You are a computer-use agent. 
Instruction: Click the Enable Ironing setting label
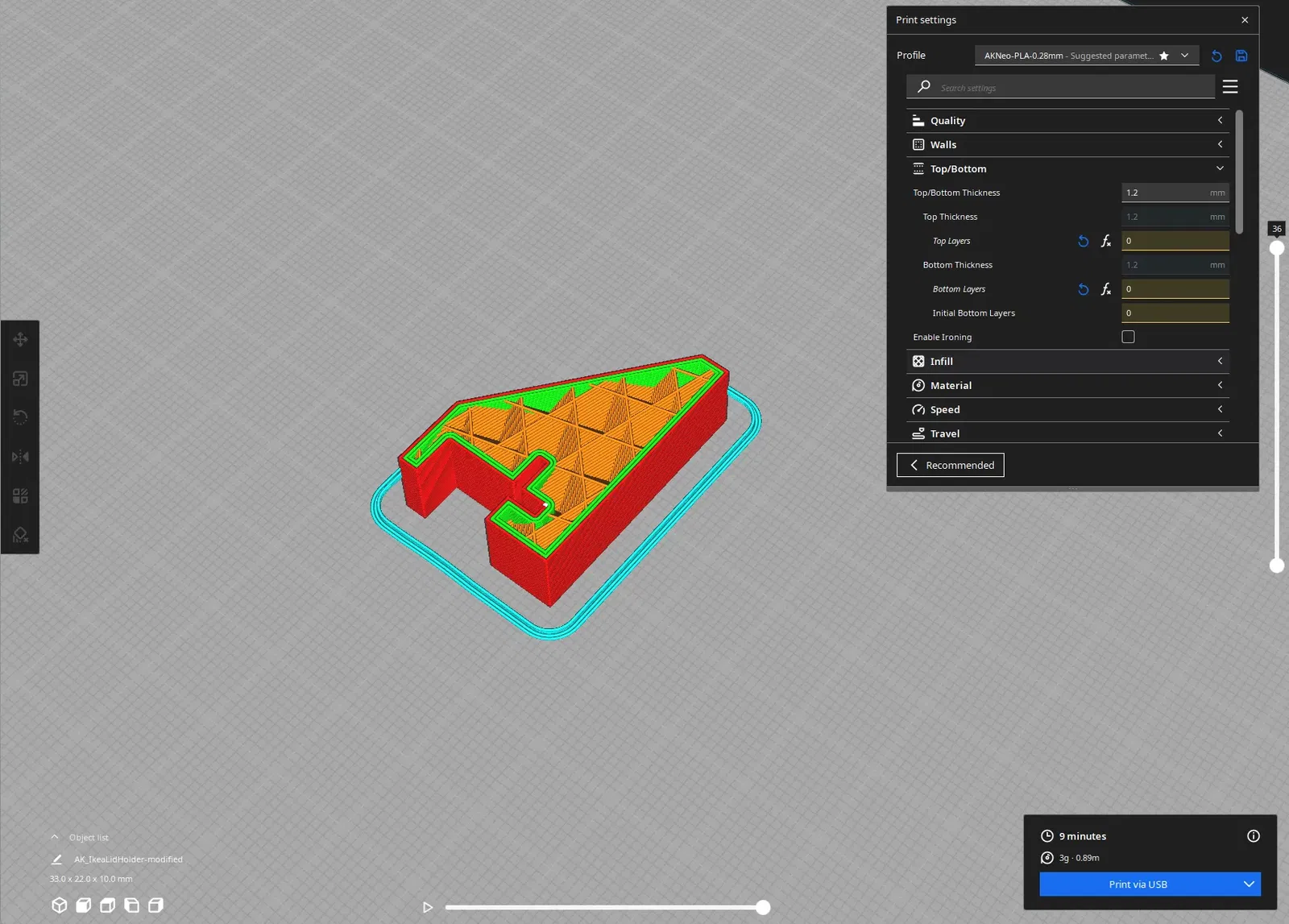[x=943, y=338]
